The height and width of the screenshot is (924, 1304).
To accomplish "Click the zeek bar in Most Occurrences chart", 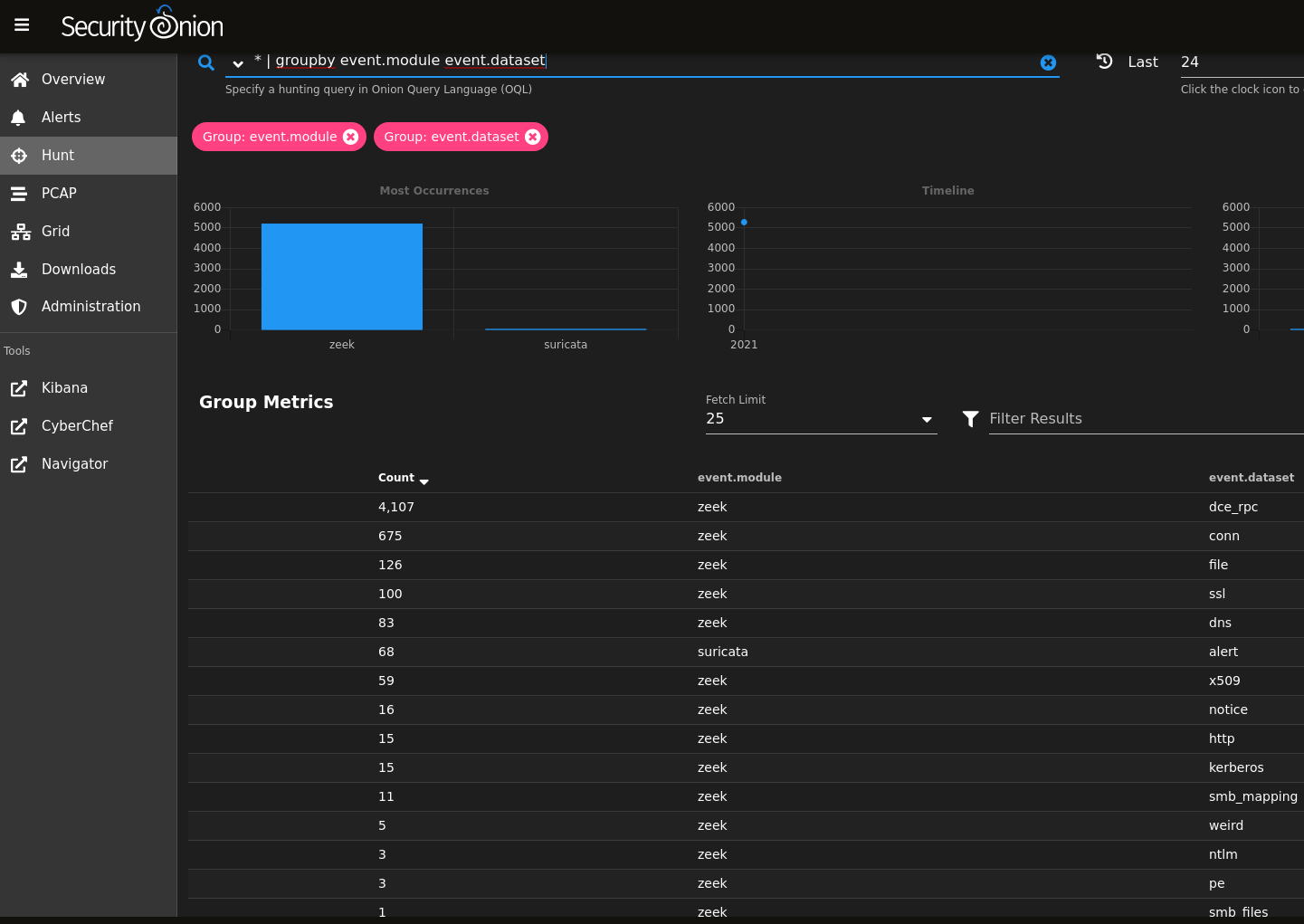I will pos(342,277).
